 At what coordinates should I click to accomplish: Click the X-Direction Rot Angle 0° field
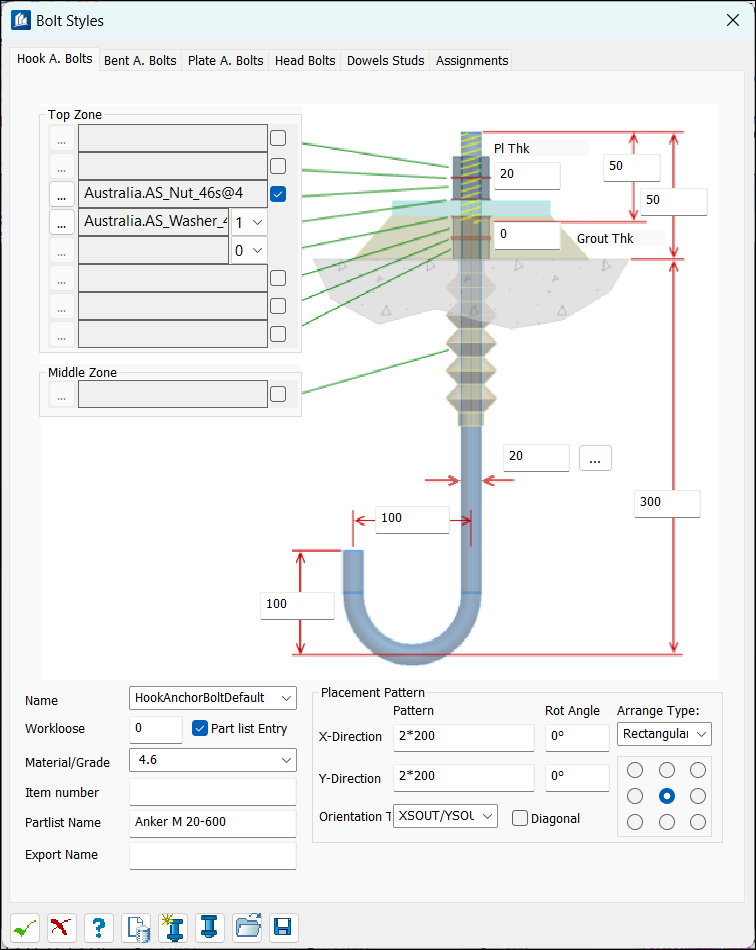tap(577, 737)
